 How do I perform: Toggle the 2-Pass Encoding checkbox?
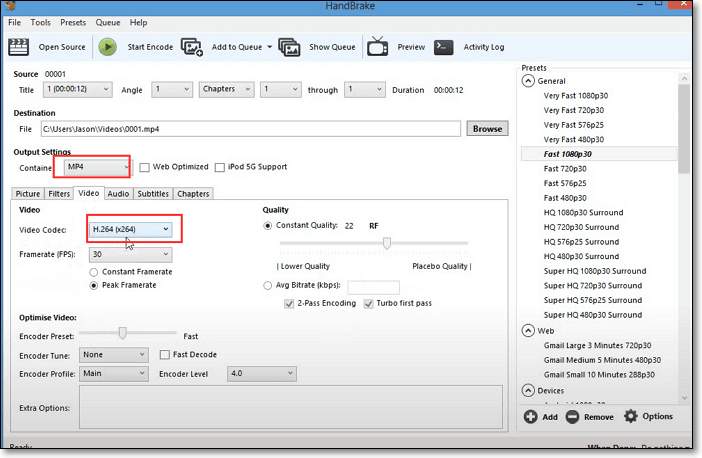coord(289,304)
